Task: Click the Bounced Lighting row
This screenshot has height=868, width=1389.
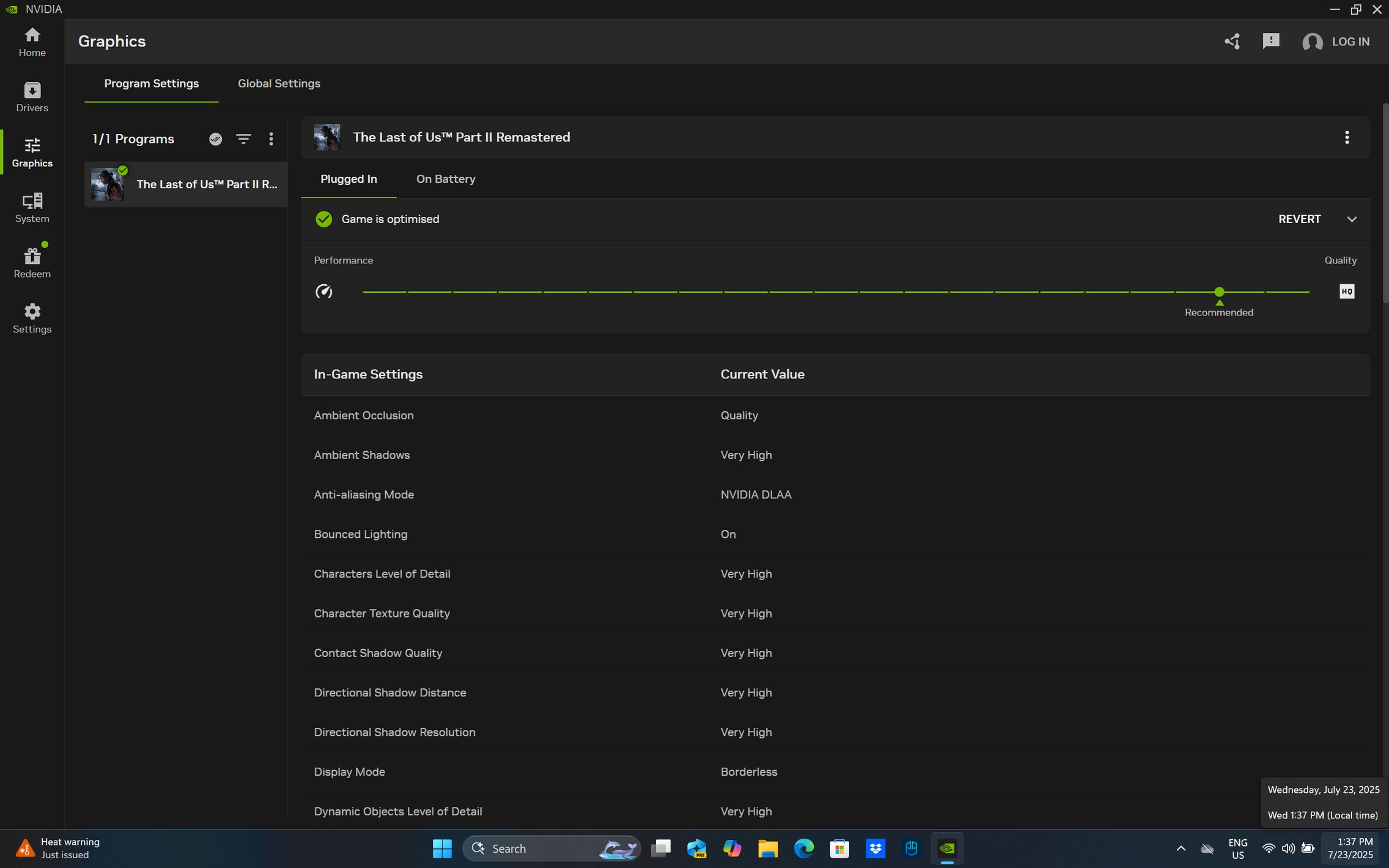Action: pos(835,534)
